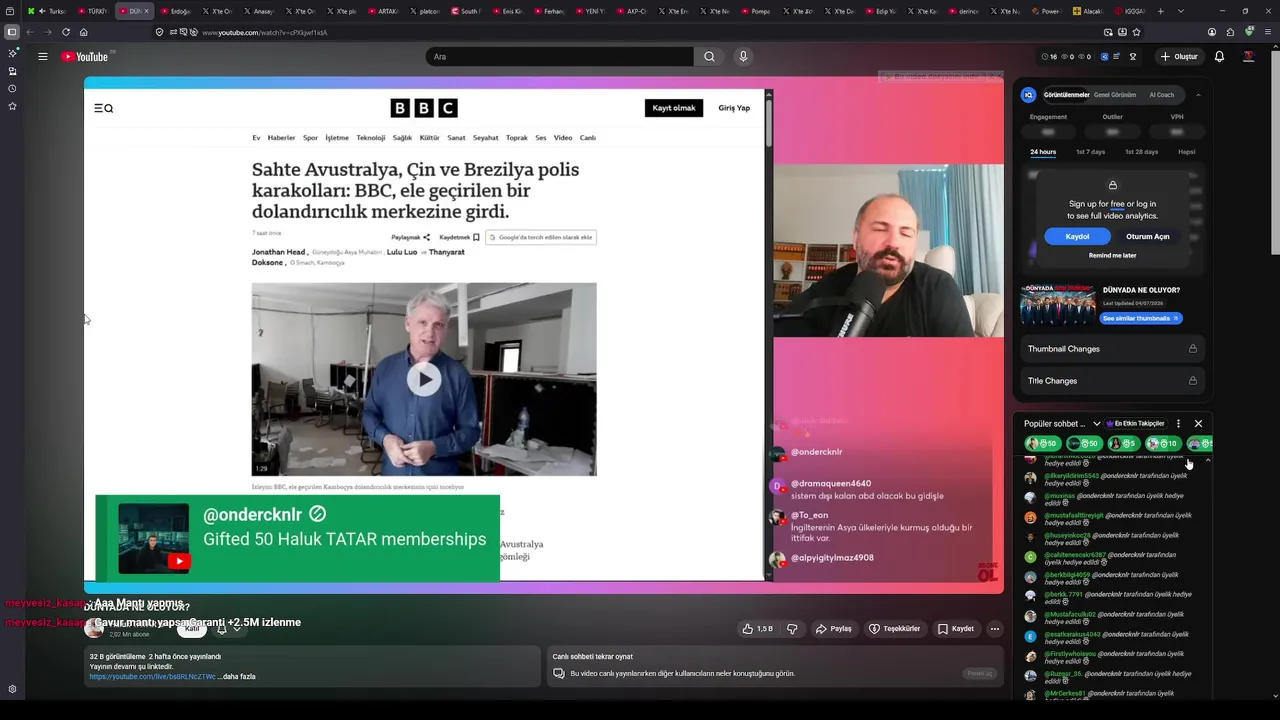This screenshot has width=1280, height=720.
Task: Select the 1st 28 days tab
Action: tap(1141, 152)
